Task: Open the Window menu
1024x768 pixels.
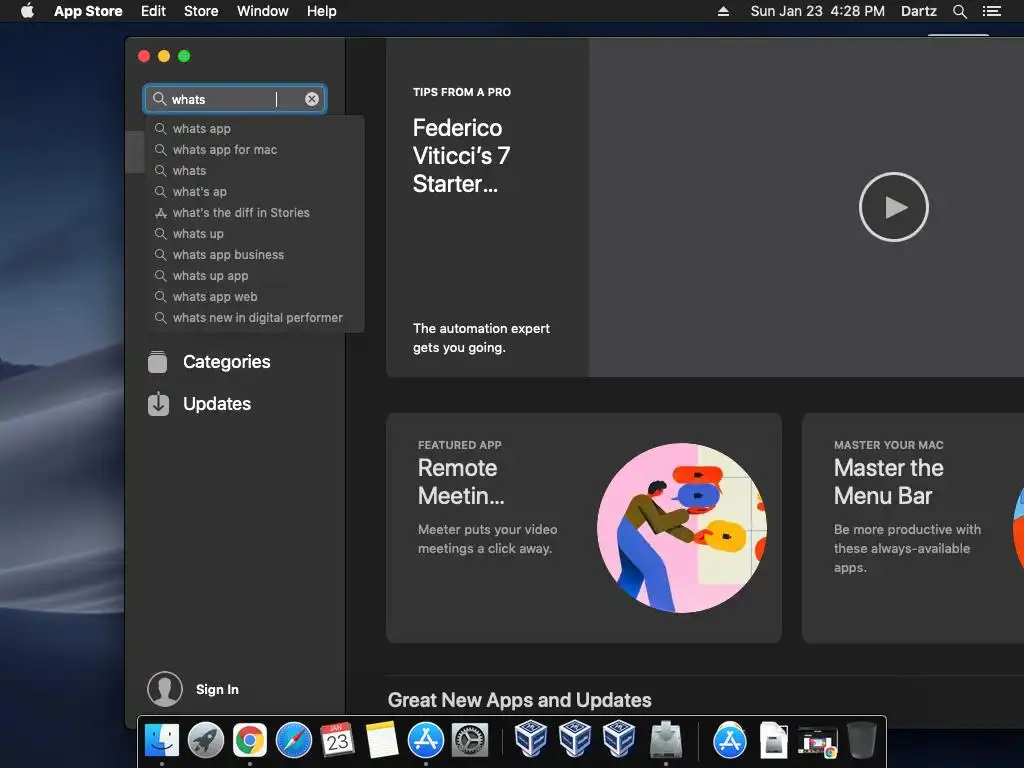Action: click(x=263, y=11)
